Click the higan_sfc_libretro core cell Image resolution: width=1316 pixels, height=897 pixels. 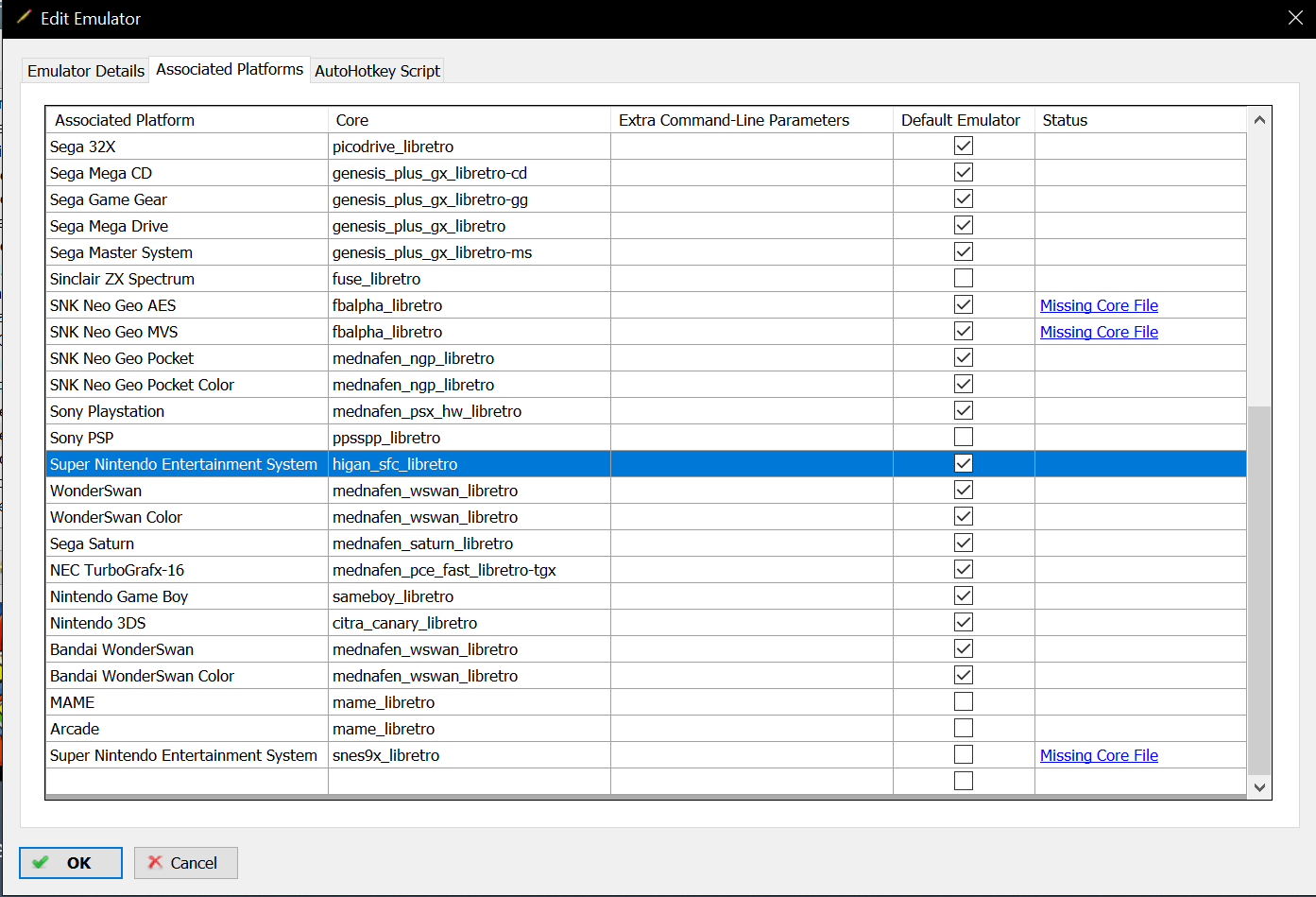[x=470, y=464]
